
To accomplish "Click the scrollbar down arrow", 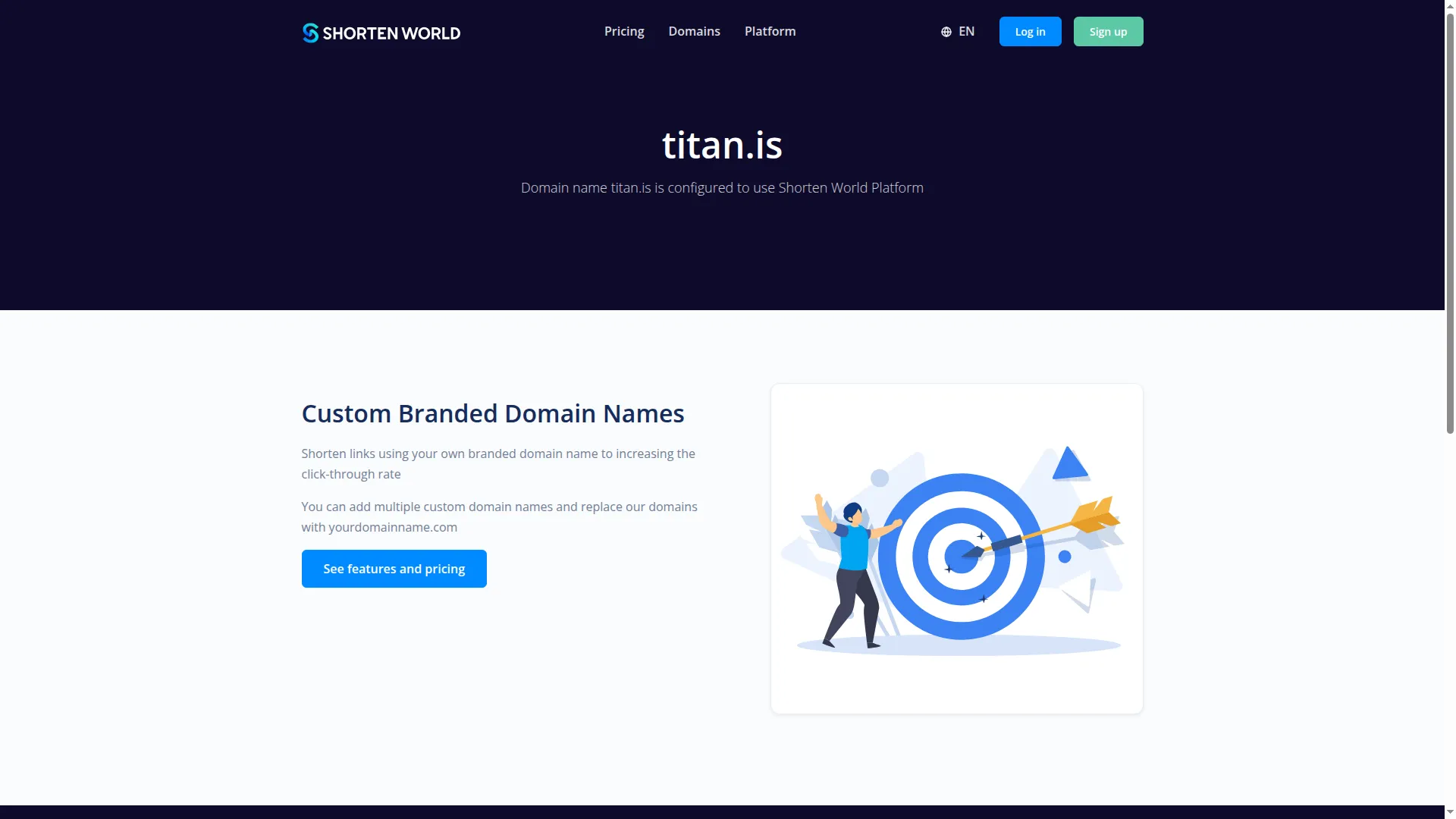I will (1450, 812).
